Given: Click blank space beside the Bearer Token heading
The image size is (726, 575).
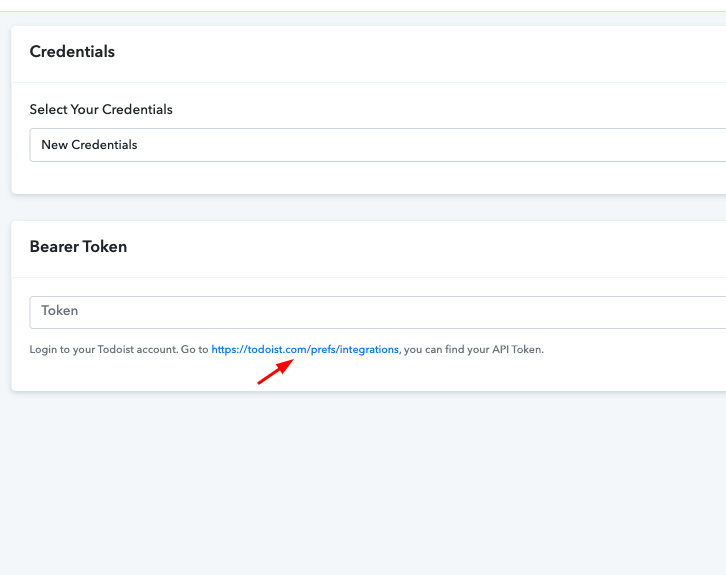Looking at the screenshot, I should (x=400, y=246).
